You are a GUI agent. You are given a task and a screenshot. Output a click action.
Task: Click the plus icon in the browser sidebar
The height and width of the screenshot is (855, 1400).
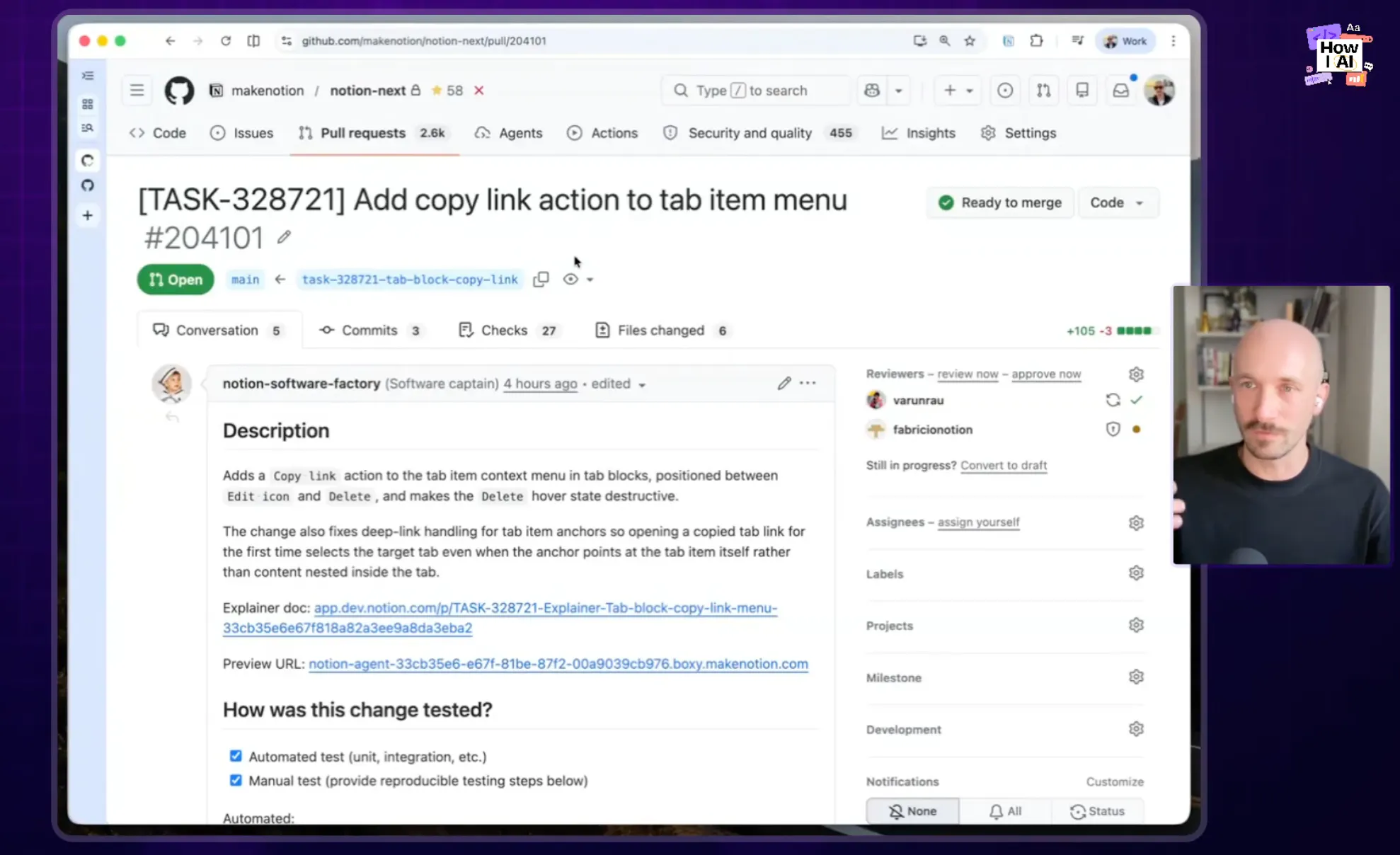pyautogui.click(x=88, y=215)
